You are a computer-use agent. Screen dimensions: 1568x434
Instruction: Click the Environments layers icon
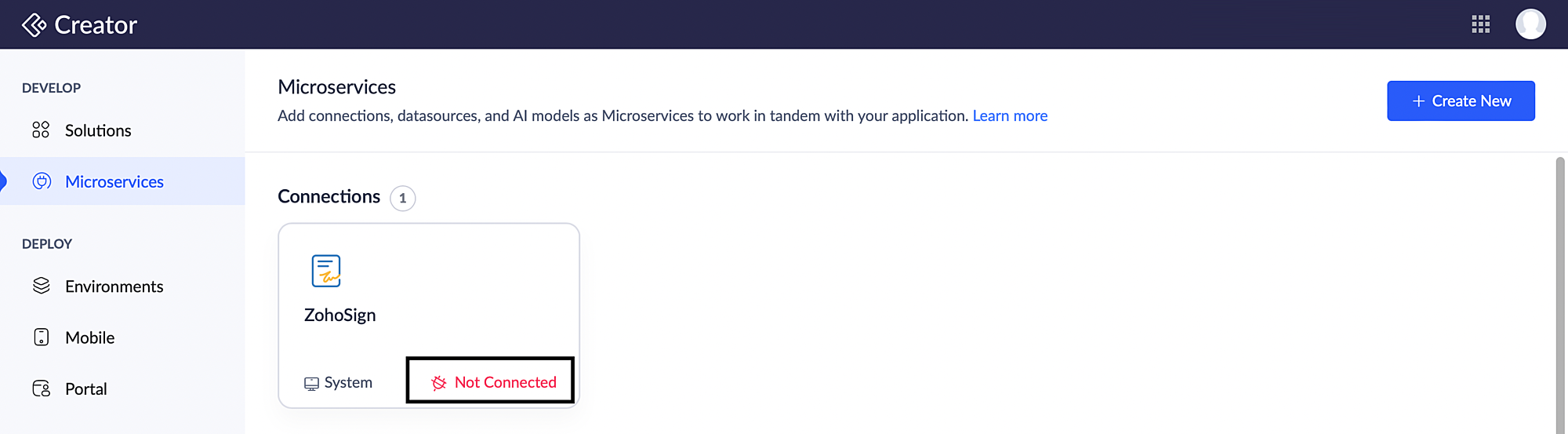42,286
